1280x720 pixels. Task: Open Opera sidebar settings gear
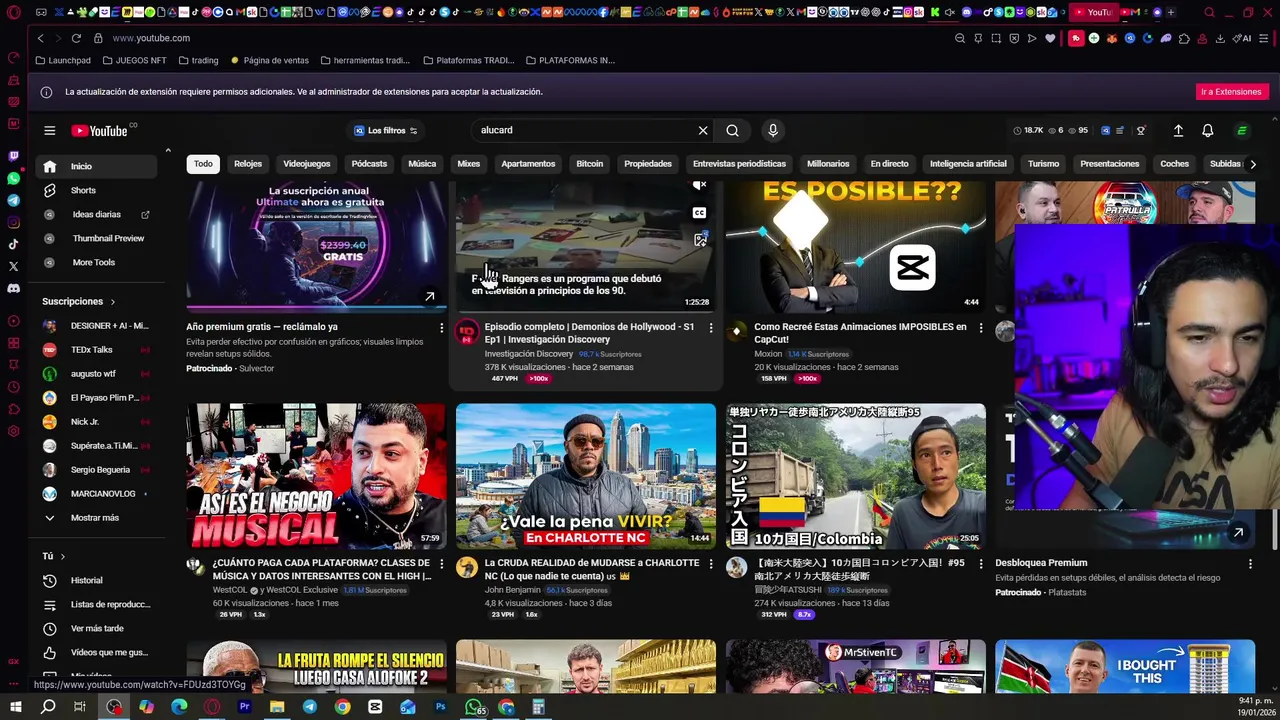[x=13, y=431]
